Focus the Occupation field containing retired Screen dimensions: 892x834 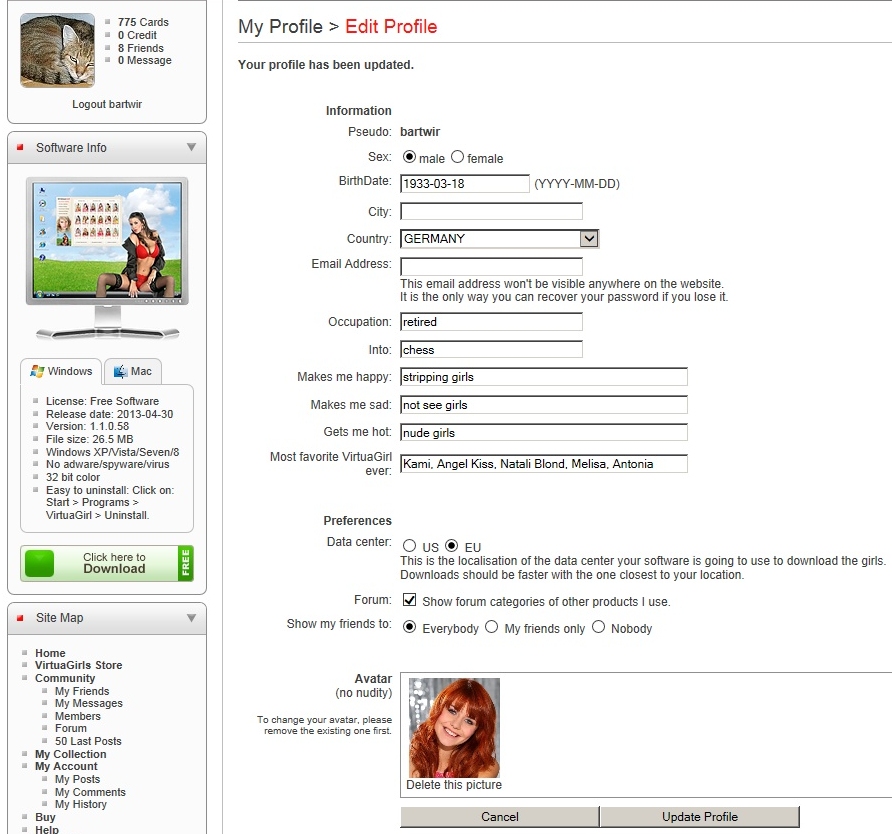492,322
